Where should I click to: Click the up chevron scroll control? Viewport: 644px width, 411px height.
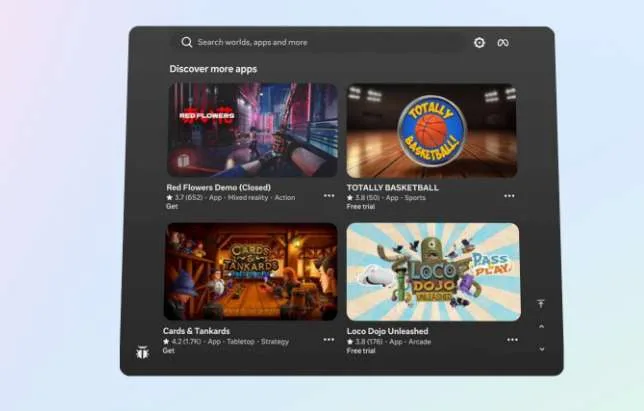click(x=542, y=326)
